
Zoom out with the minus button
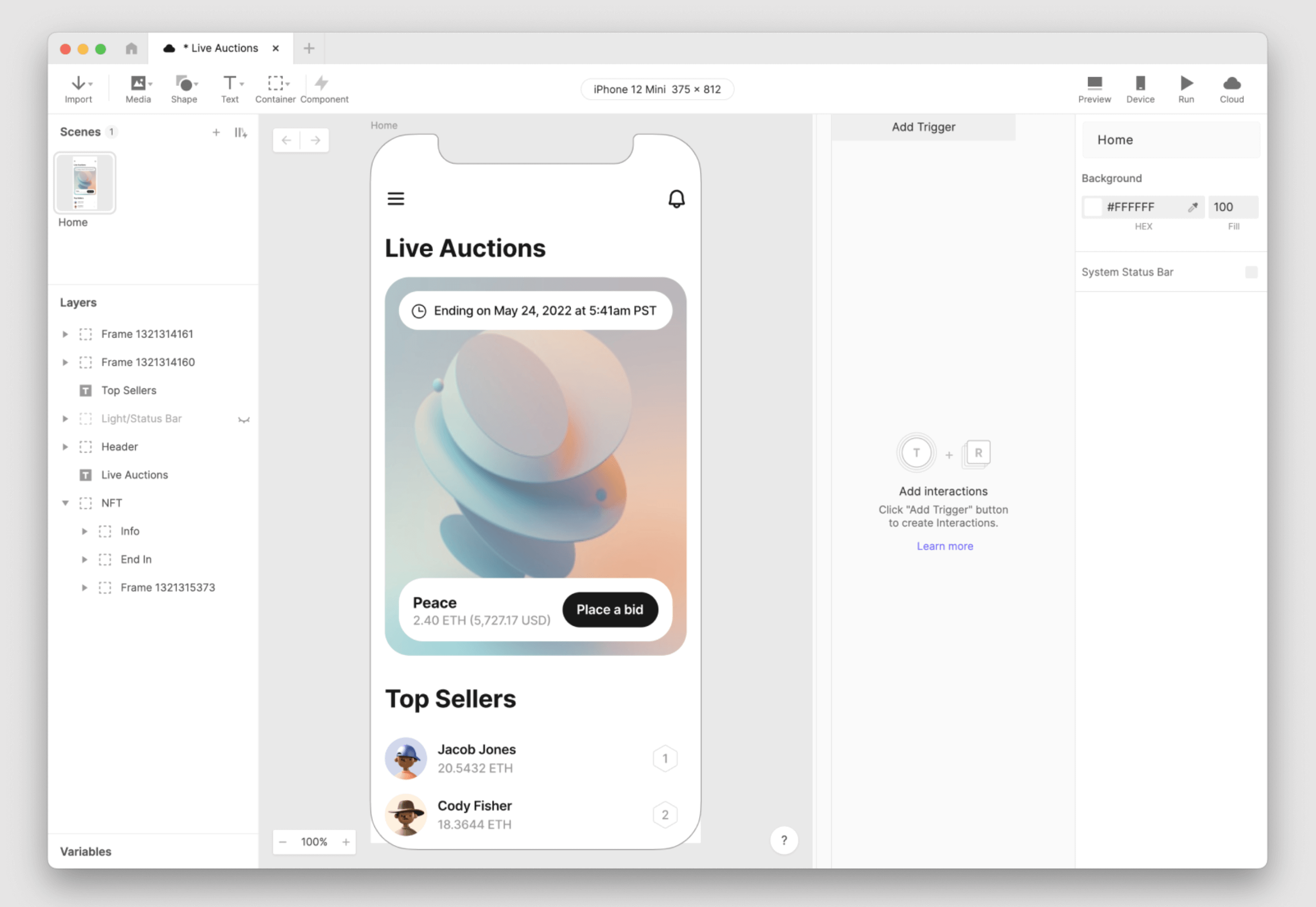pyautogui.click(x=283, y=842)
